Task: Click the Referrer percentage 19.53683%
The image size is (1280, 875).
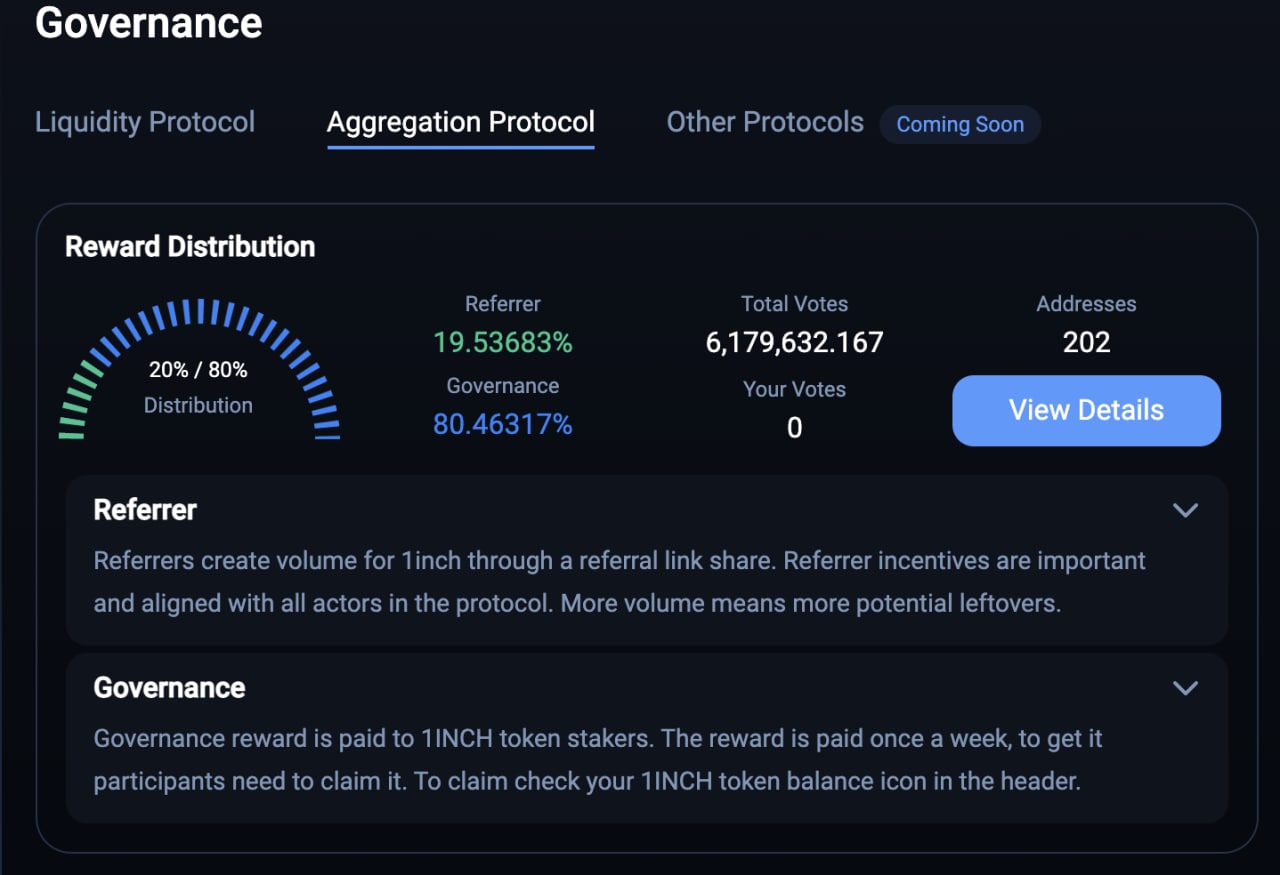Action: (503, 343)
